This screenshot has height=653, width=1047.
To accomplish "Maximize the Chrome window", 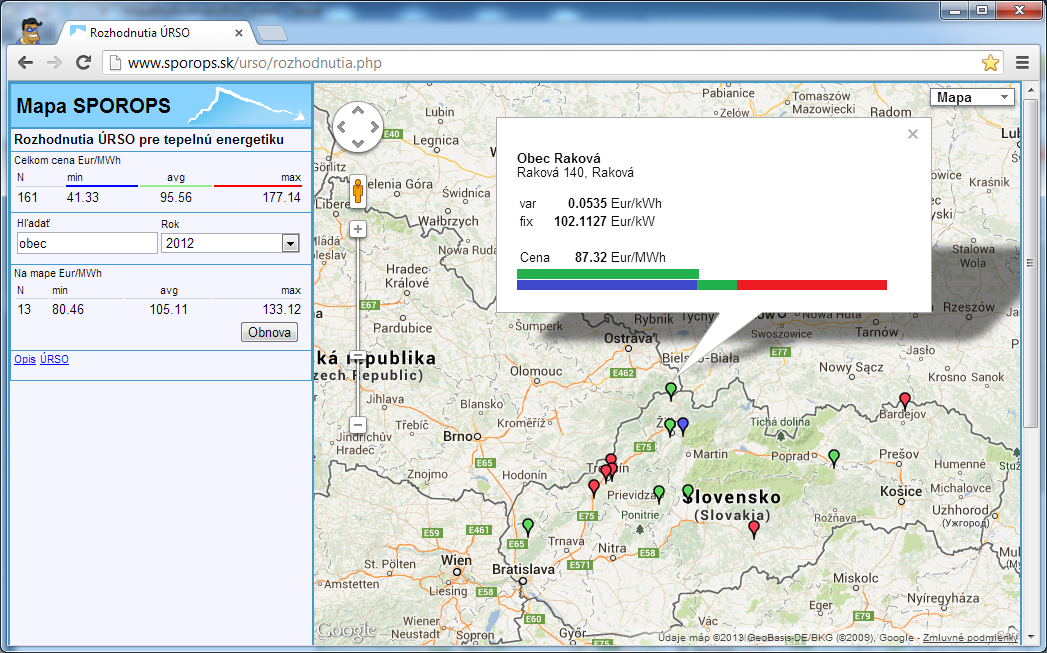I will pos(982,10).
